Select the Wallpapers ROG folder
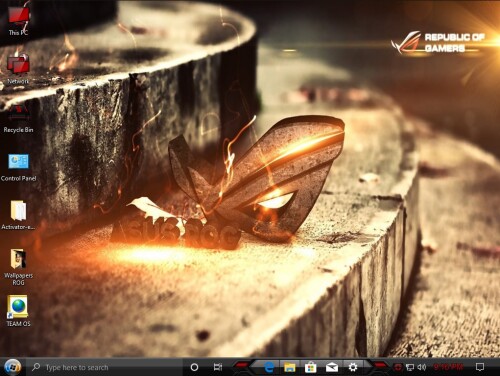This screenshot has width=500, height=376. point(18,267)
